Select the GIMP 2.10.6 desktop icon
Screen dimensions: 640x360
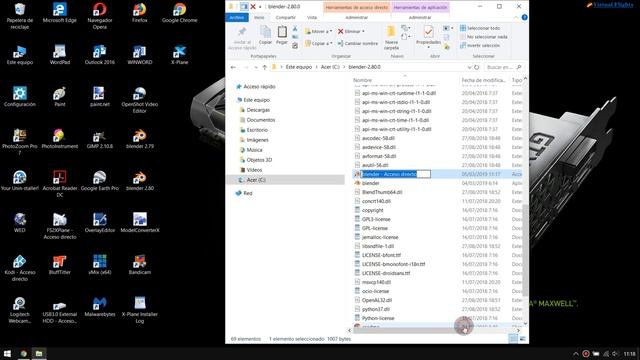pyautogui.click(x=100, y=139)
